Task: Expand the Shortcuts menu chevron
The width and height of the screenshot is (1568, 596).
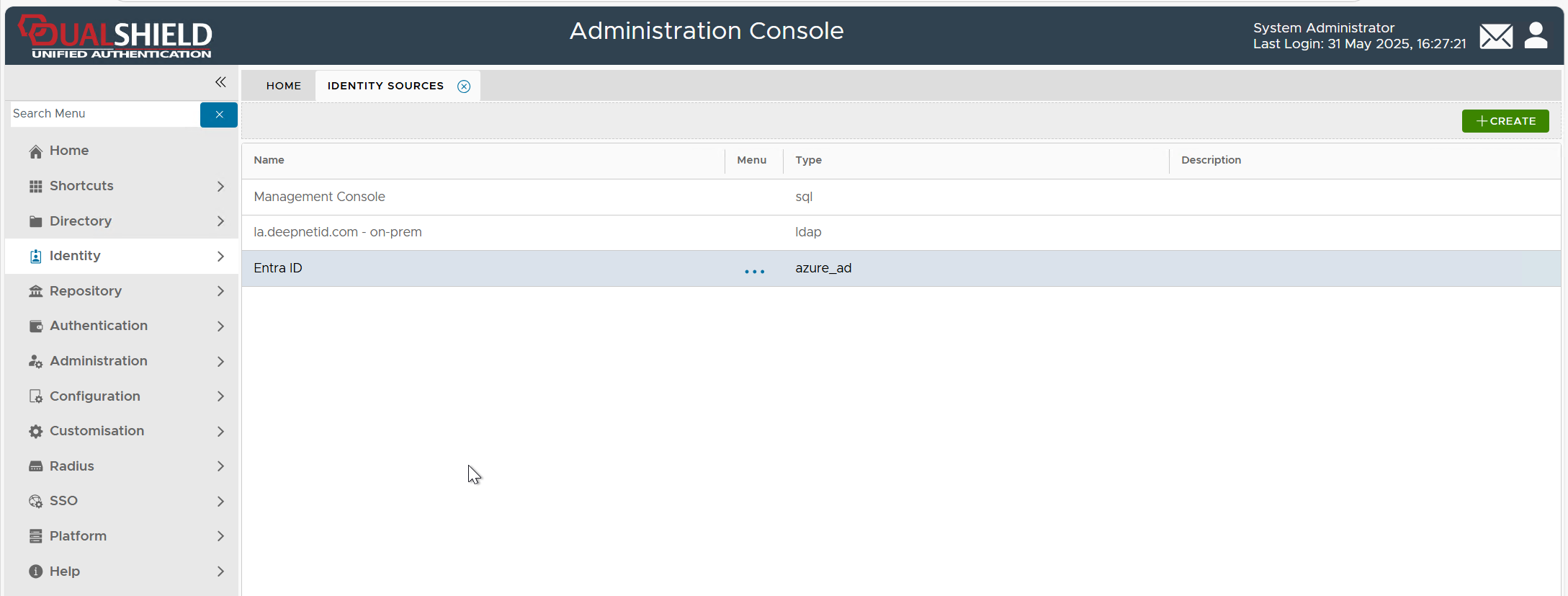Action: 220,187
